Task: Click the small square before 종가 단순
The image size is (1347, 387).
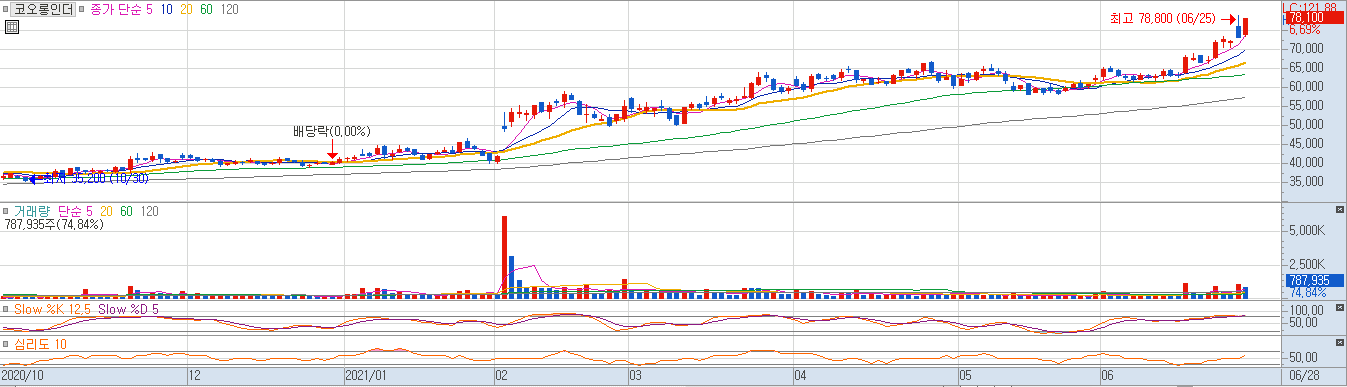Action: tap(82, 9)
